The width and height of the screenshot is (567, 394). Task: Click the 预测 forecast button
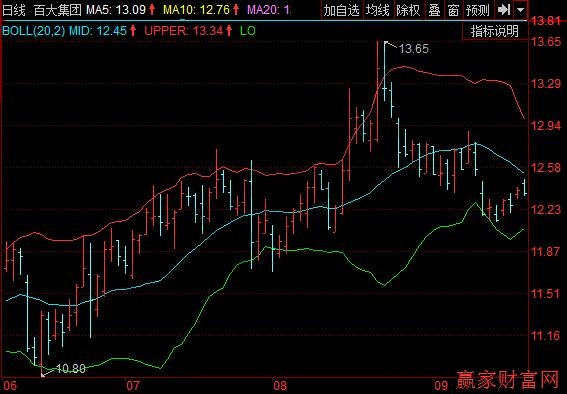[x=478, y=10]
